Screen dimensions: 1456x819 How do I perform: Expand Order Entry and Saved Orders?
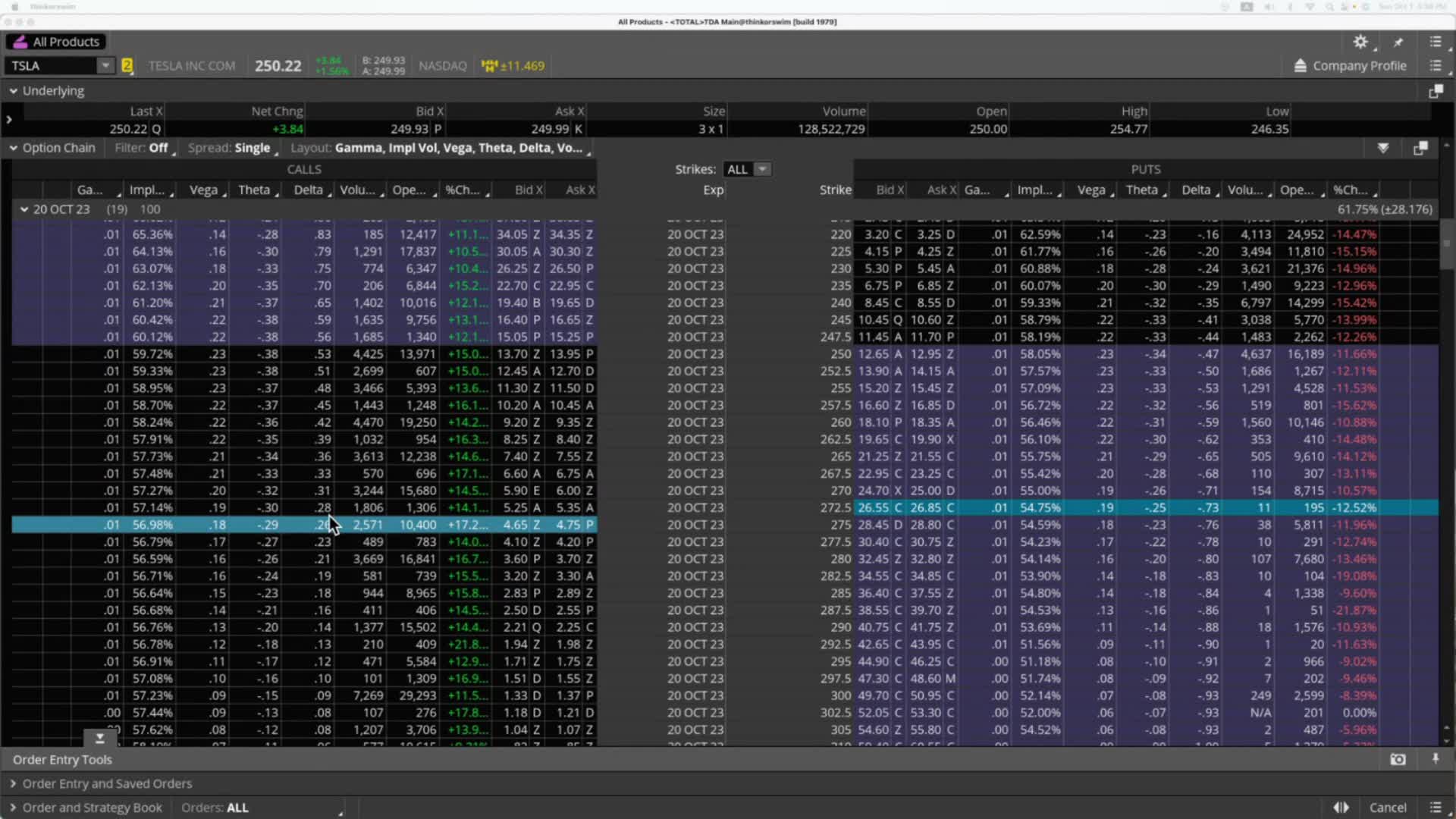point(13,783)
